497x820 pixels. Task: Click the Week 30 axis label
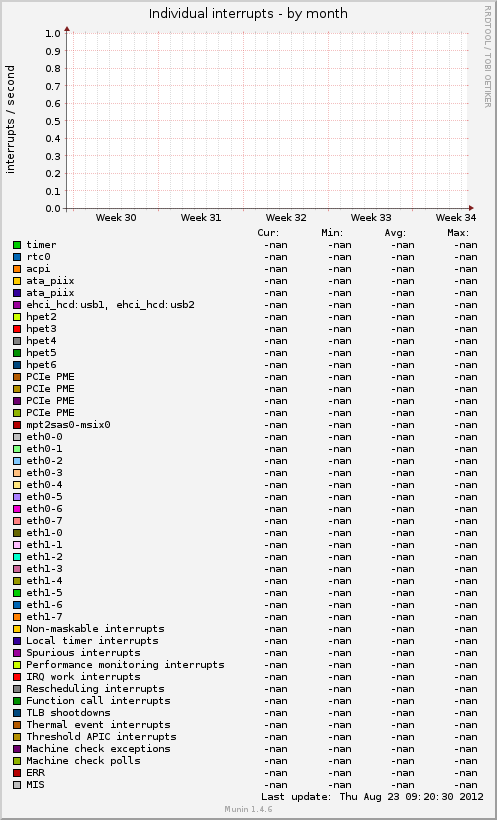point(116,218)
